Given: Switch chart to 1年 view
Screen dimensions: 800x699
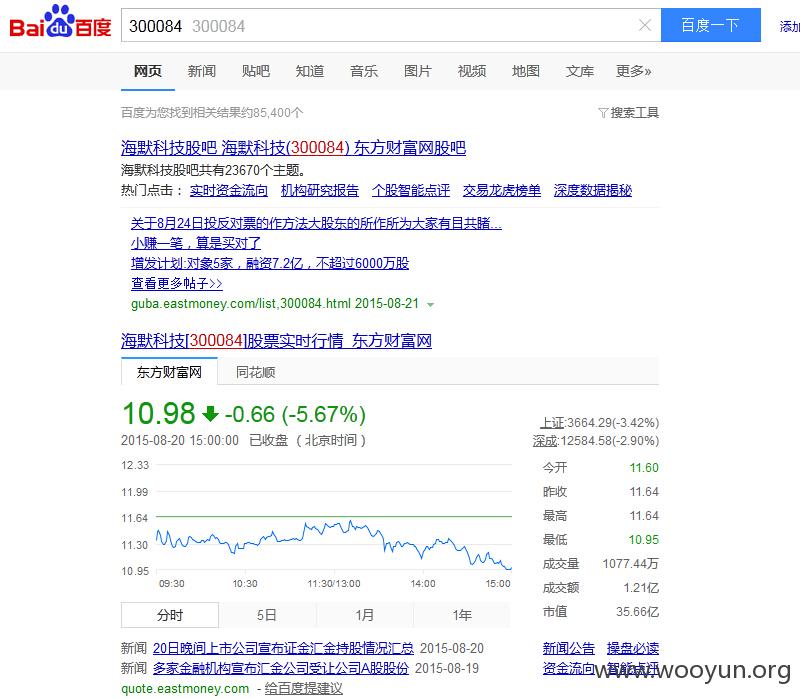Looking at the screenshot, I should point(462,615).
